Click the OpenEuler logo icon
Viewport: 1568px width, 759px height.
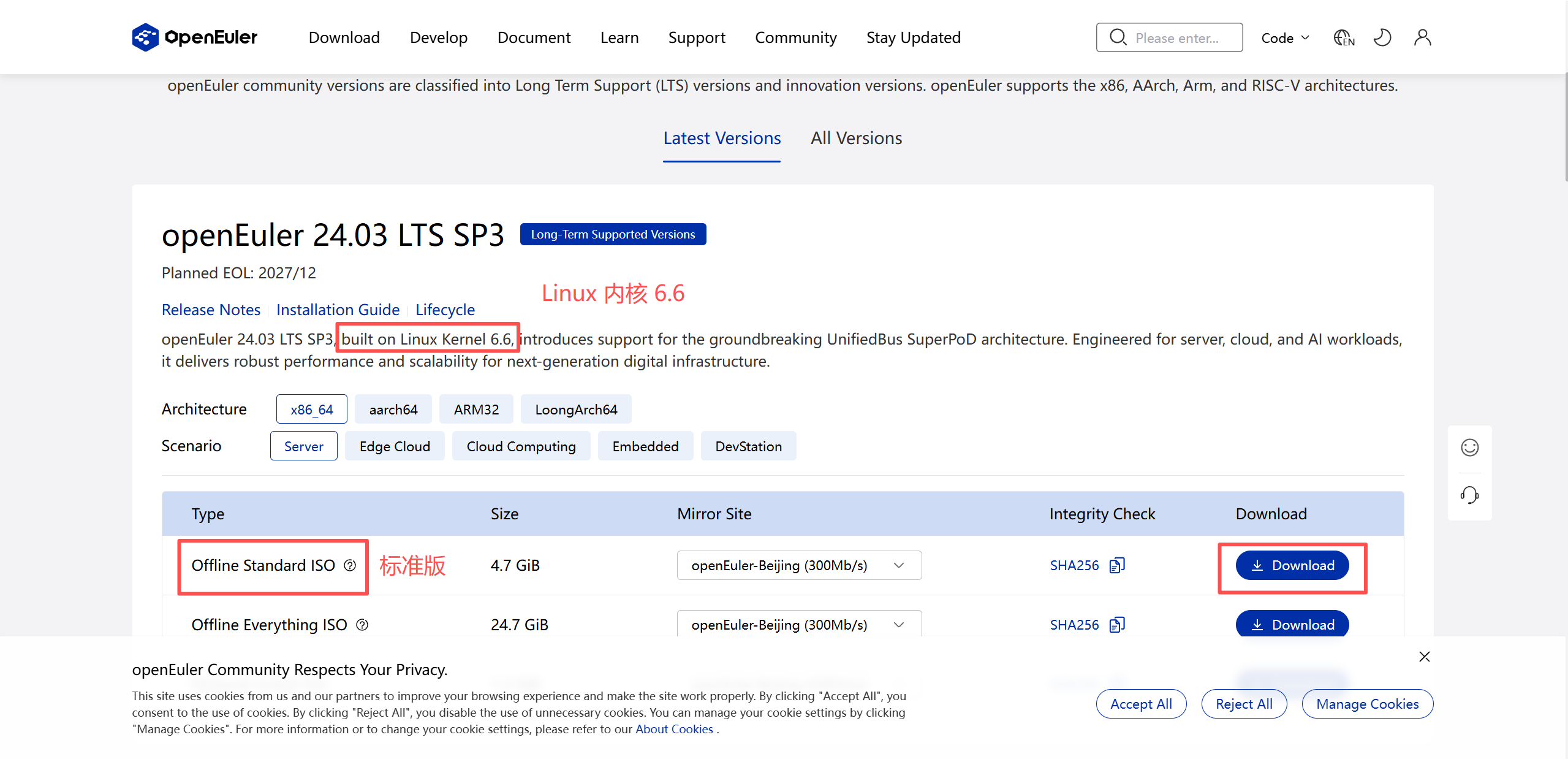tap(145, 37)
